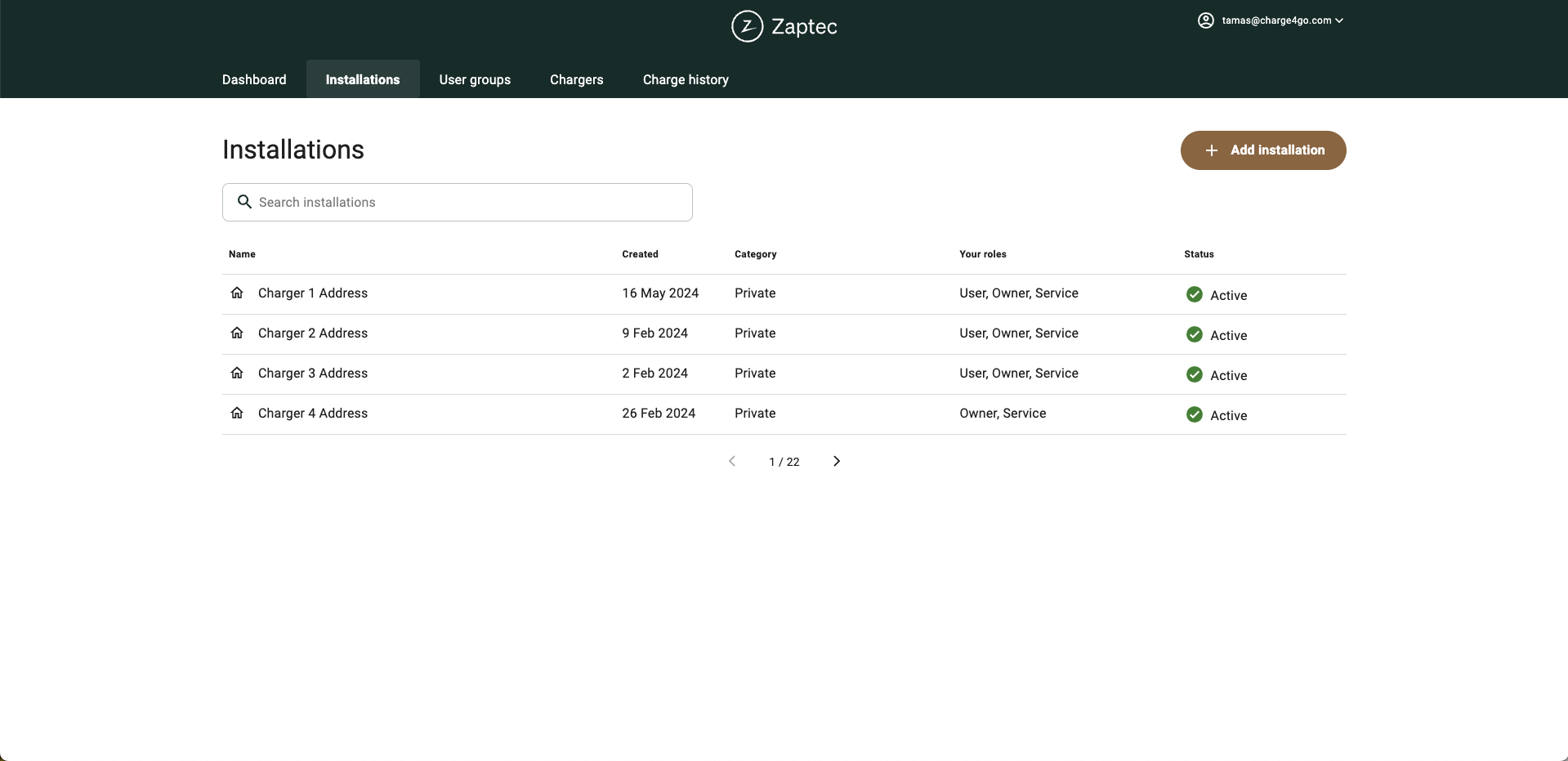Click User, Owner, Service for Charger 2

tap(1019, 333)
